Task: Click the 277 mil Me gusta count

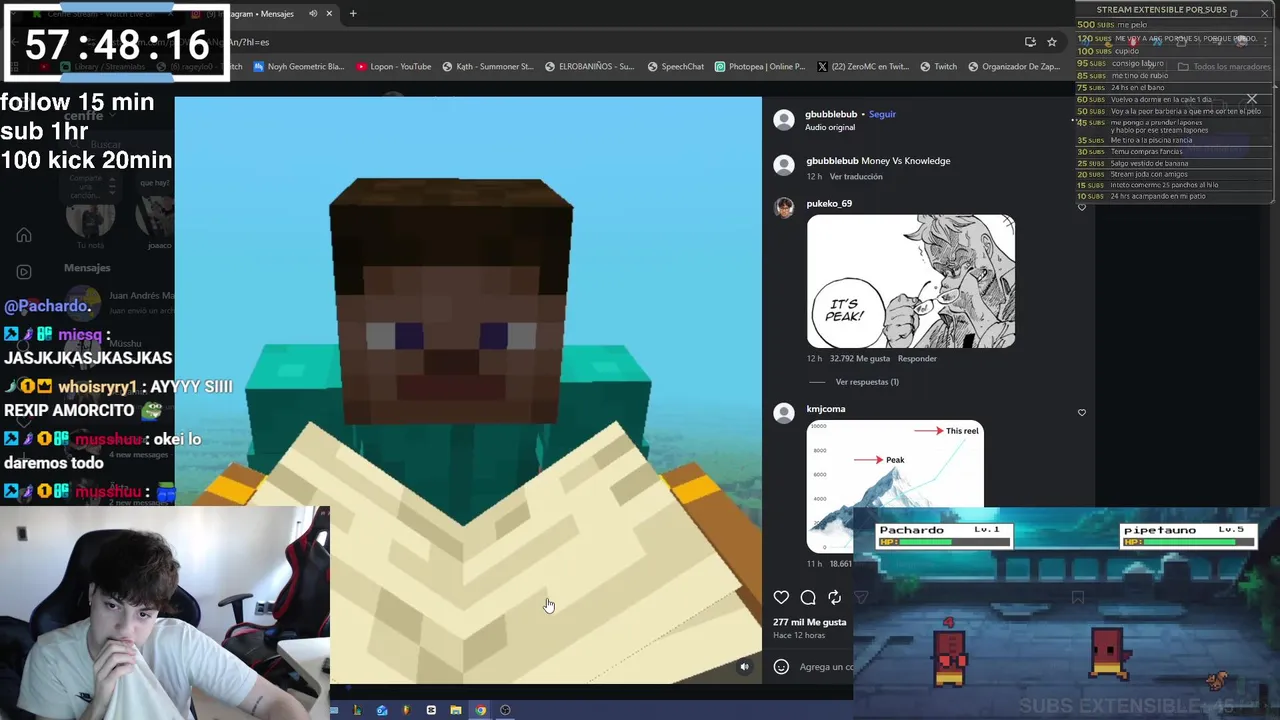Action: point(810,622)
